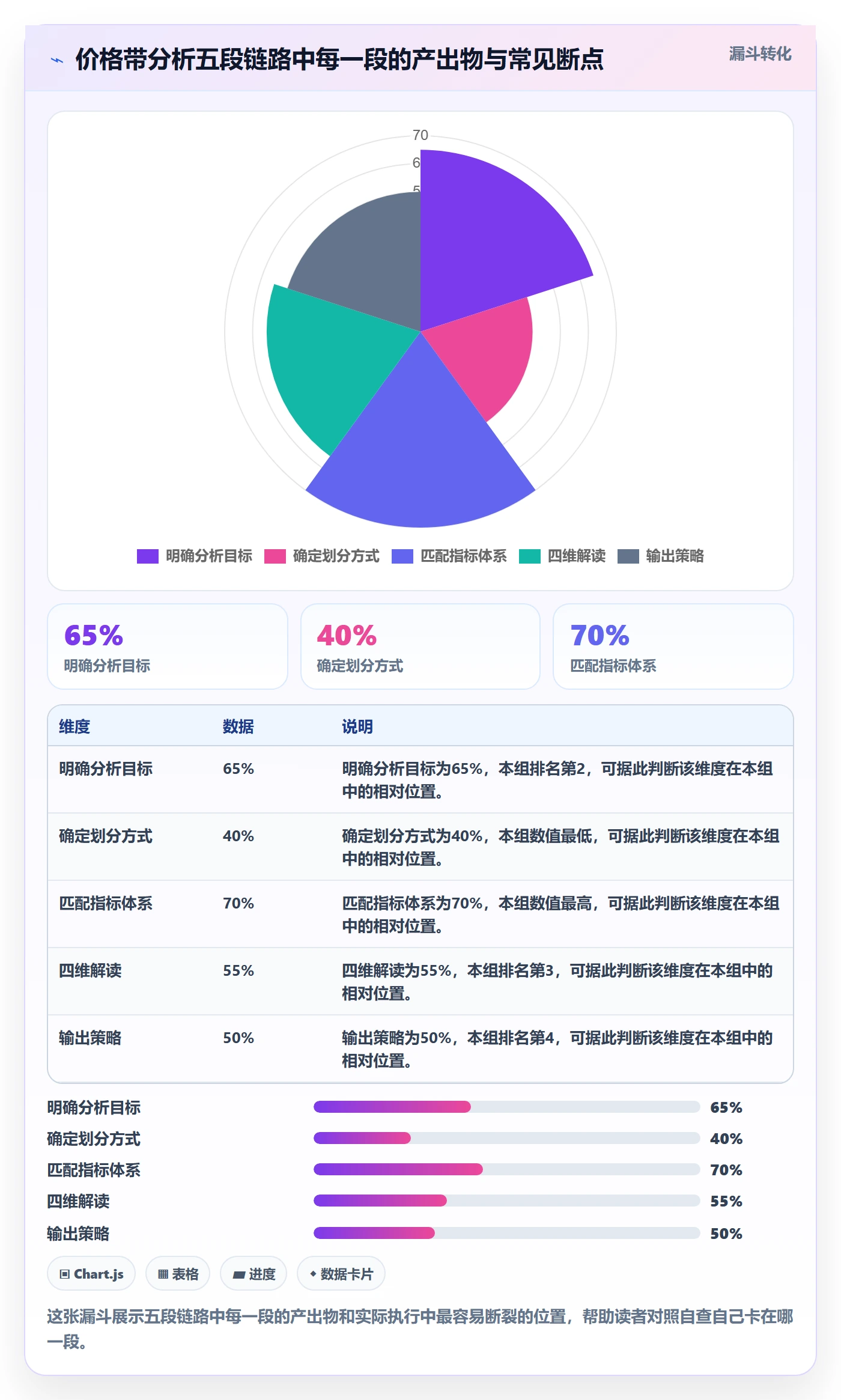841x1400 pixels.
Task: Toggle the 匹配指标体系 legend entry
Action: pos(449,556)
